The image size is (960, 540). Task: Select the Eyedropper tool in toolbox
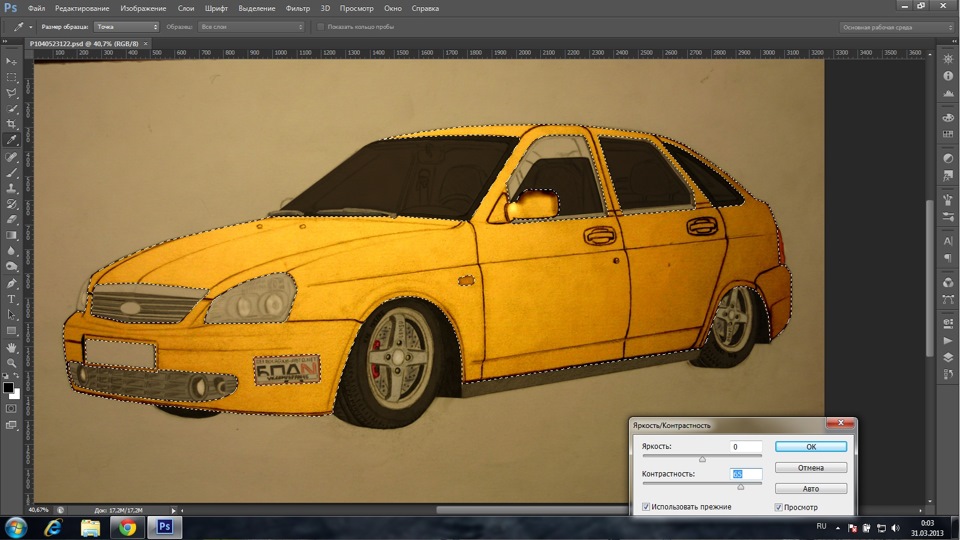coord(11,140)
